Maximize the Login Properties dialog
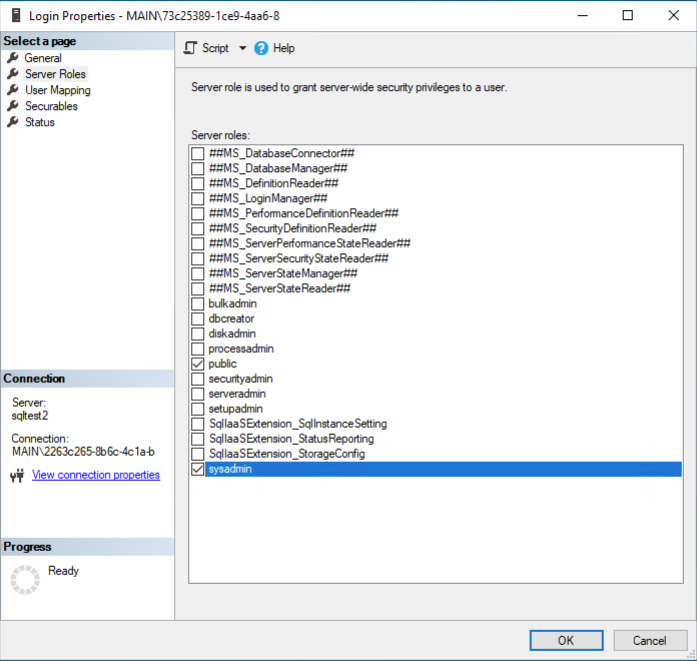This screenshot has height=661, width=697. tap(628, 16)
